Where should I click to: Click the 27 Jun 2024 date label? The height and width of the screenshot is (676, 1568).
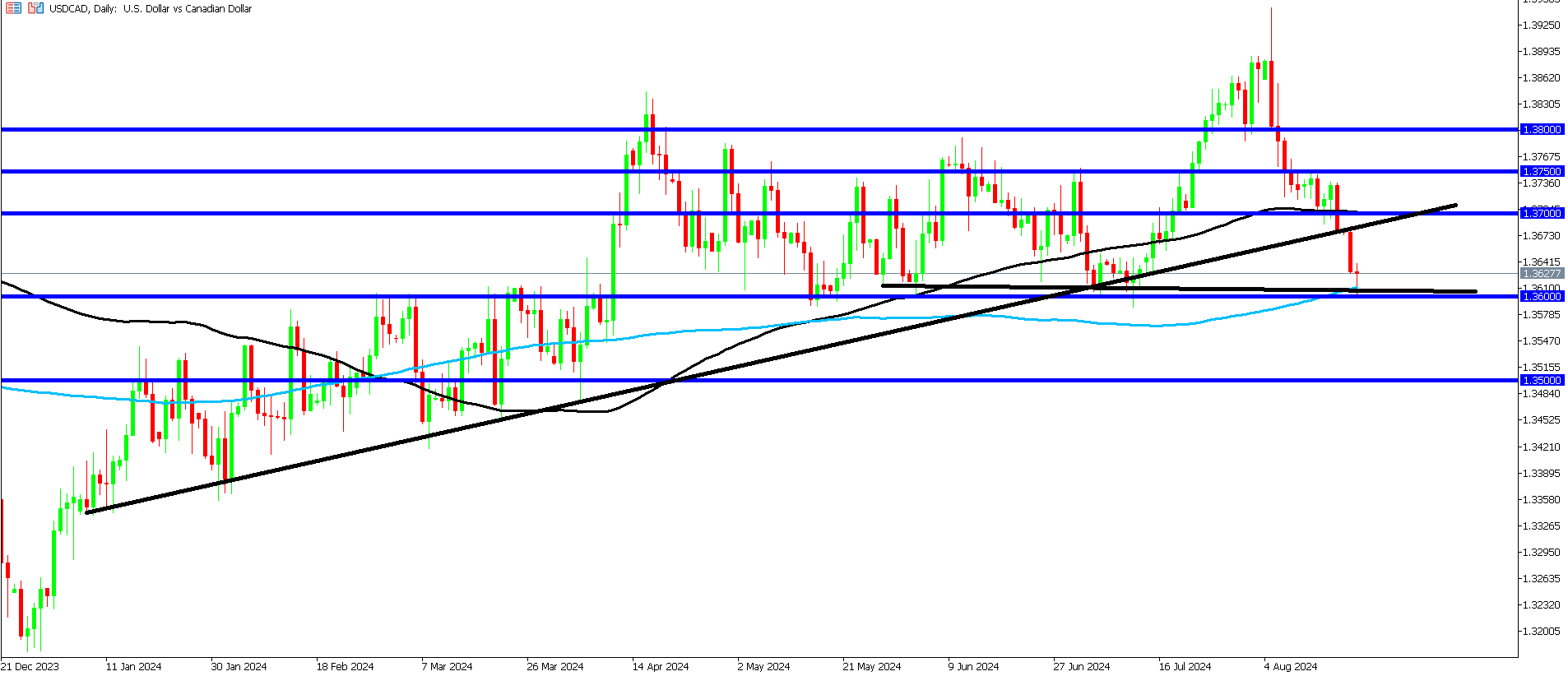click(x=1082, y=667)
